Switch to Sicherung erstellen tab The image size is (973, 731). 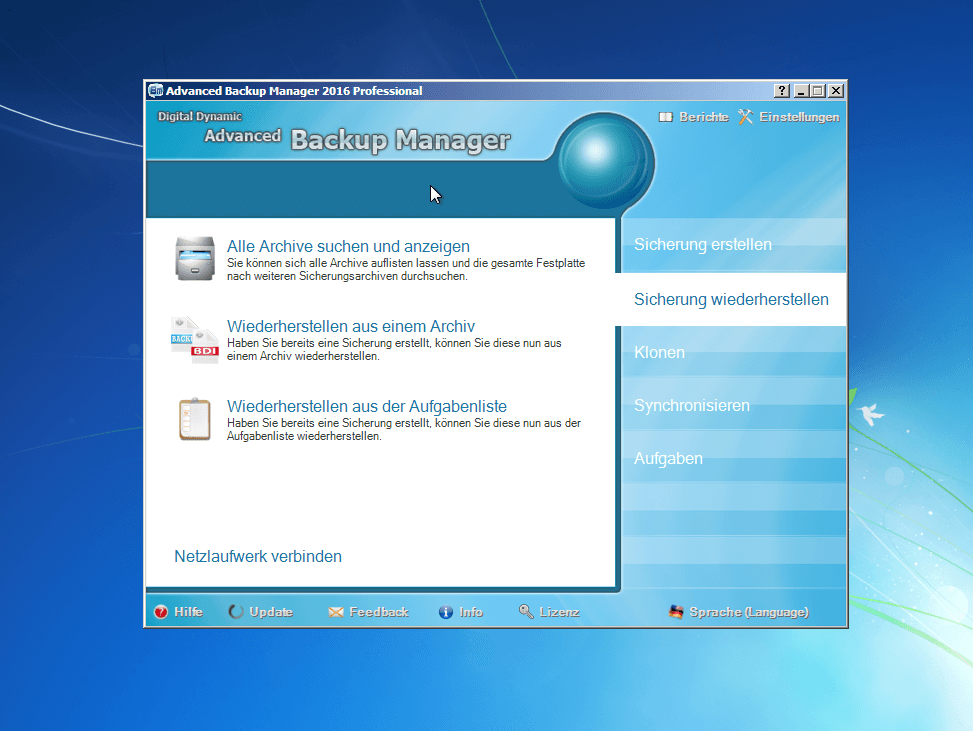[x=733, y=244]
